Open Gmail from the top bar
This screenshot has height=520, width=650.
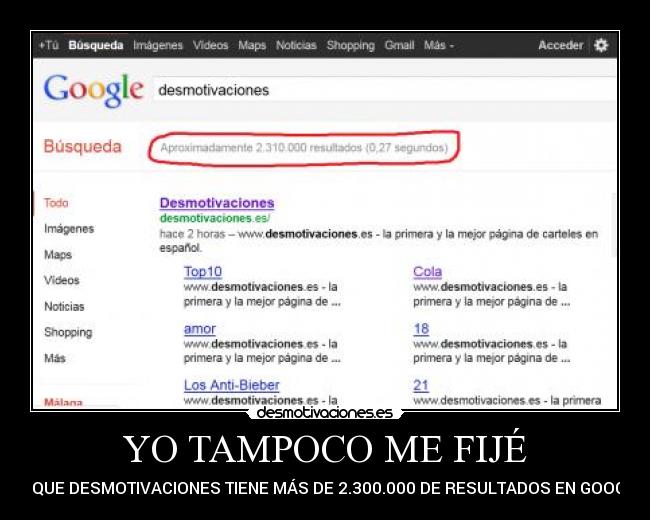pyautogui.click(x=399, y=45)
